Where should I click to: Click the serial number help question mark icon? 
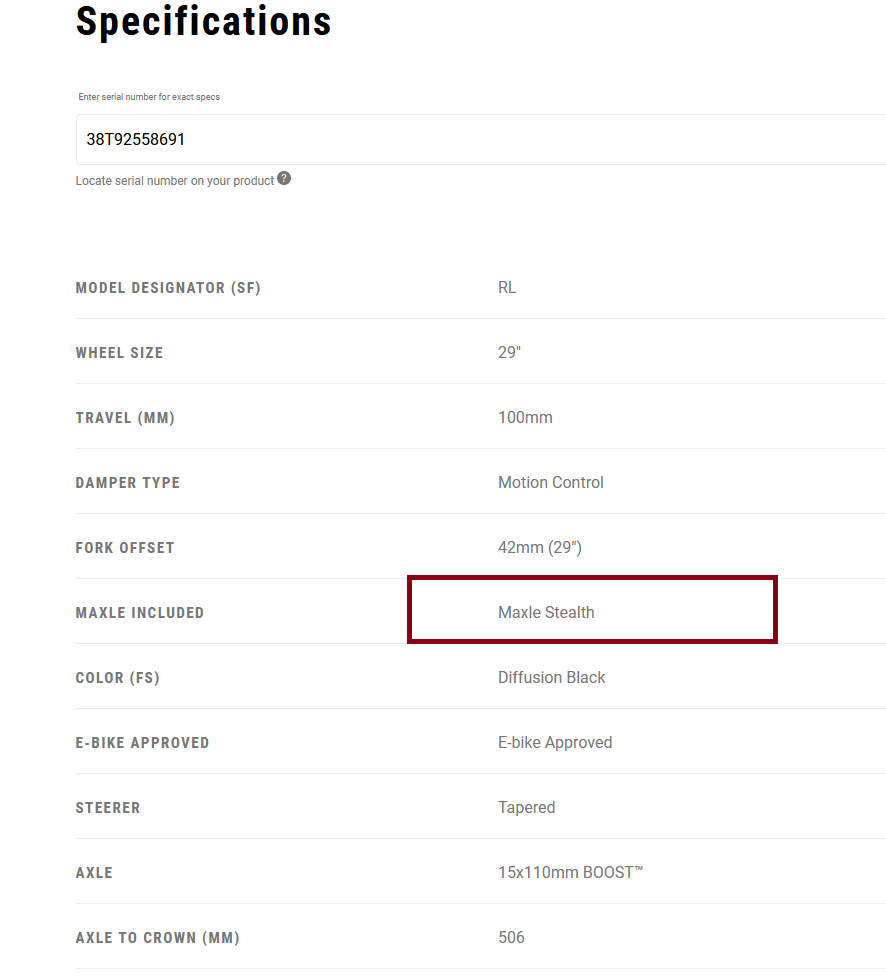pyautogui.click(x=284, y=179)
